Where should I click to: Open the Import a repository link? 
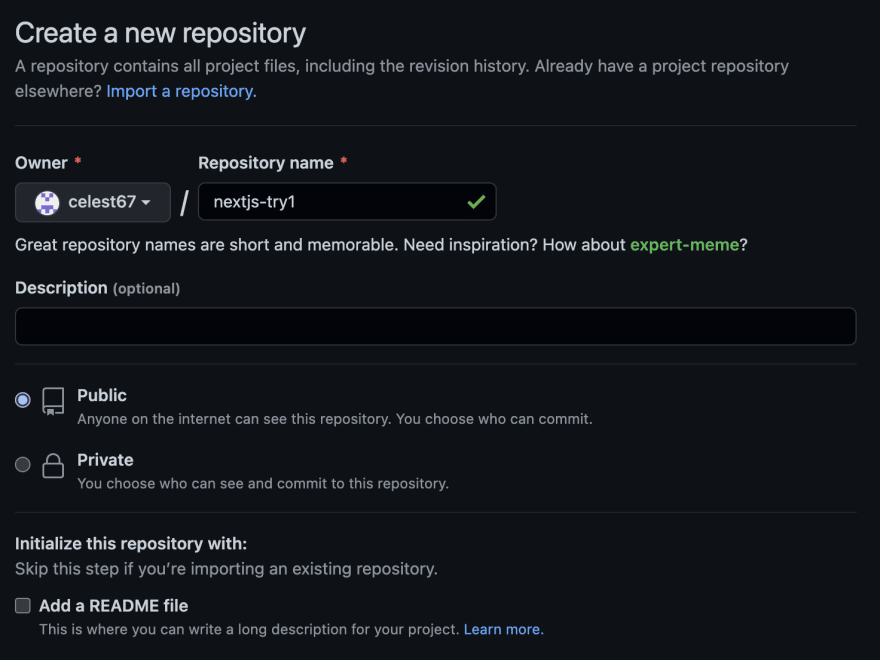181,91
